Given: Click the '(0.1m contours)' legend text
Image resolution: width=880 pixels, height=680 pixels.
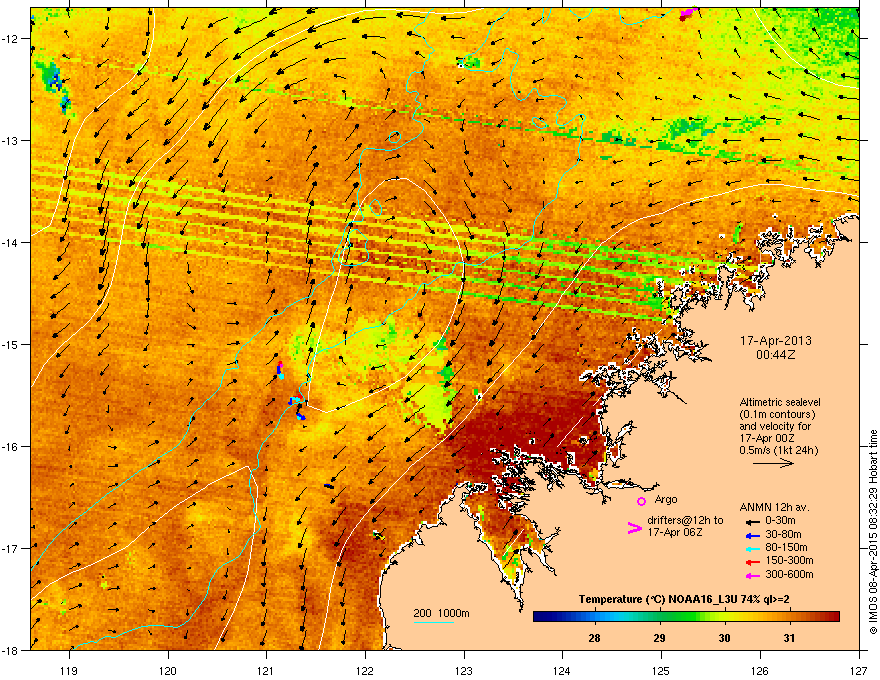Looking at the screenshot, I should pyautogui.click(x=777, y=415).
